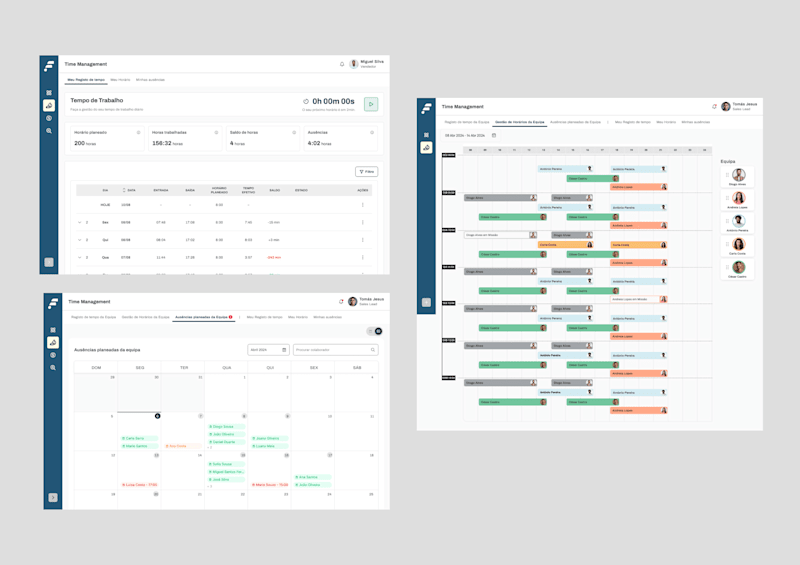Viewport: 800px width, 565px height.
Task: Switch to Meu Horário tab in top-left panel
Action: [x=120, y=80]
